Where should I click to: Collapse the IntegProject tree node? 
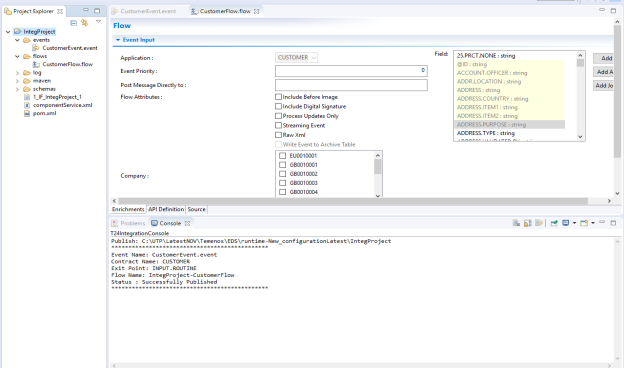8,32
